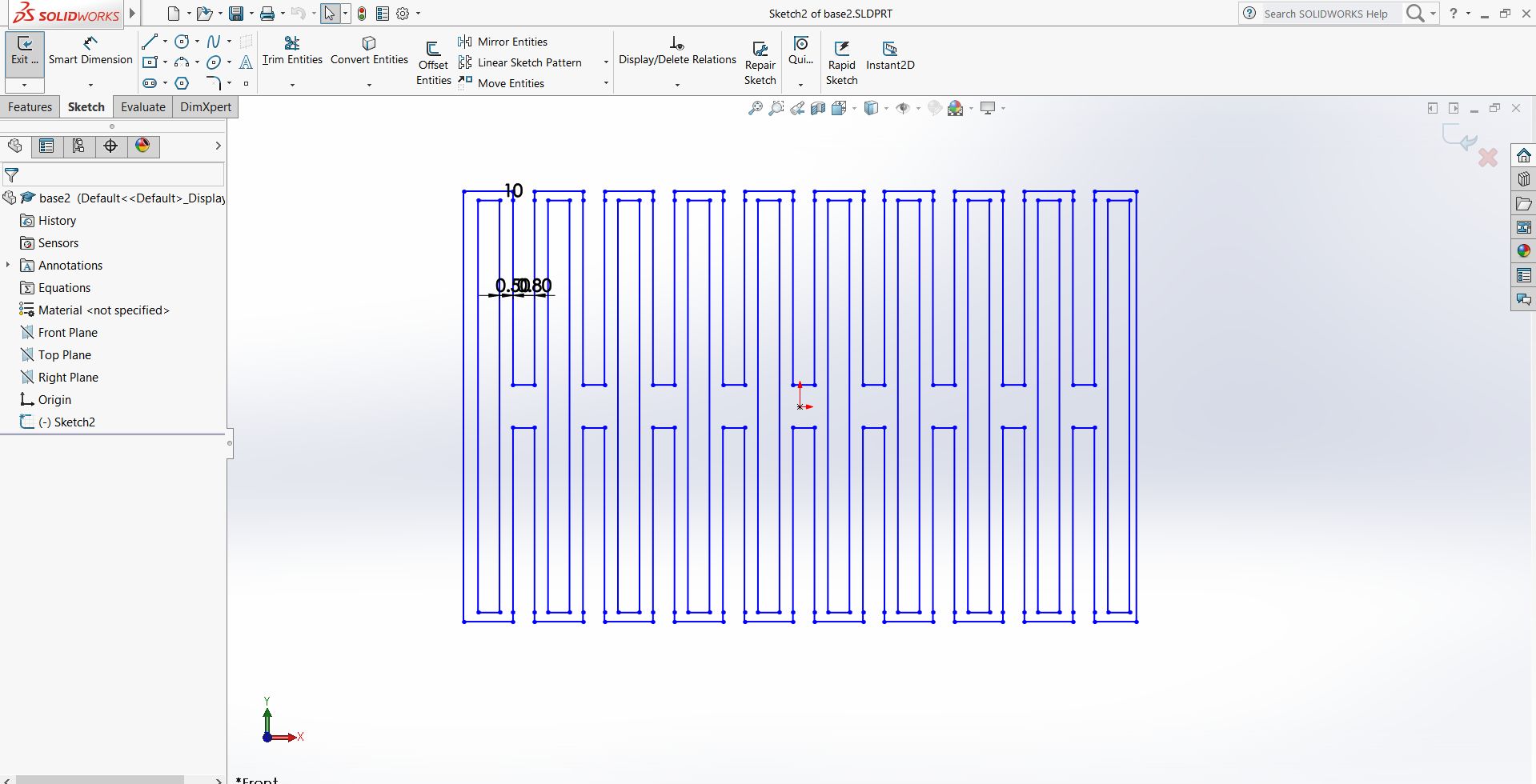Switch to the Features tab
This screenshot has width=1536, height=784.
(x=30, y=107)
